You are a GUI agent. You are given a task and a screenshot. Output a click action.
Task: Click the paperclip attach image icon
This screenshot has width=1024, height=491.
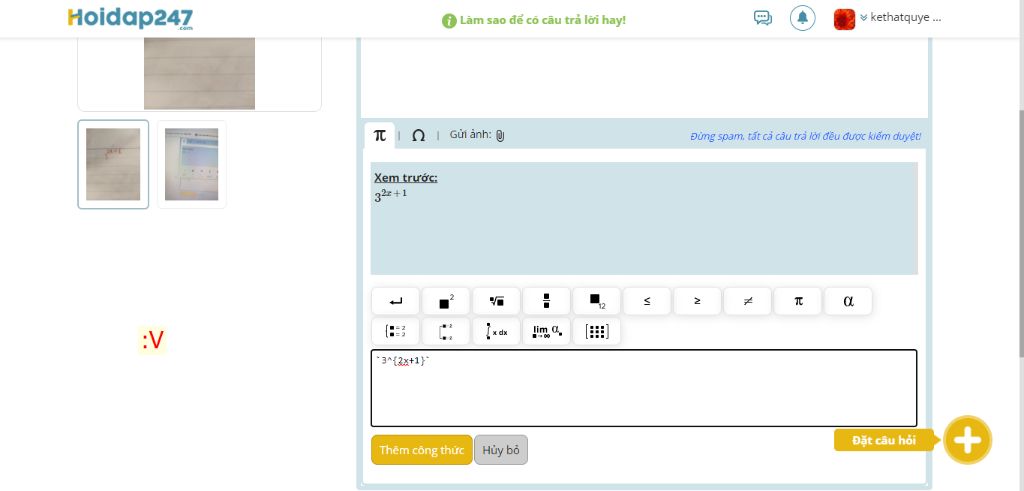[500, 136]
